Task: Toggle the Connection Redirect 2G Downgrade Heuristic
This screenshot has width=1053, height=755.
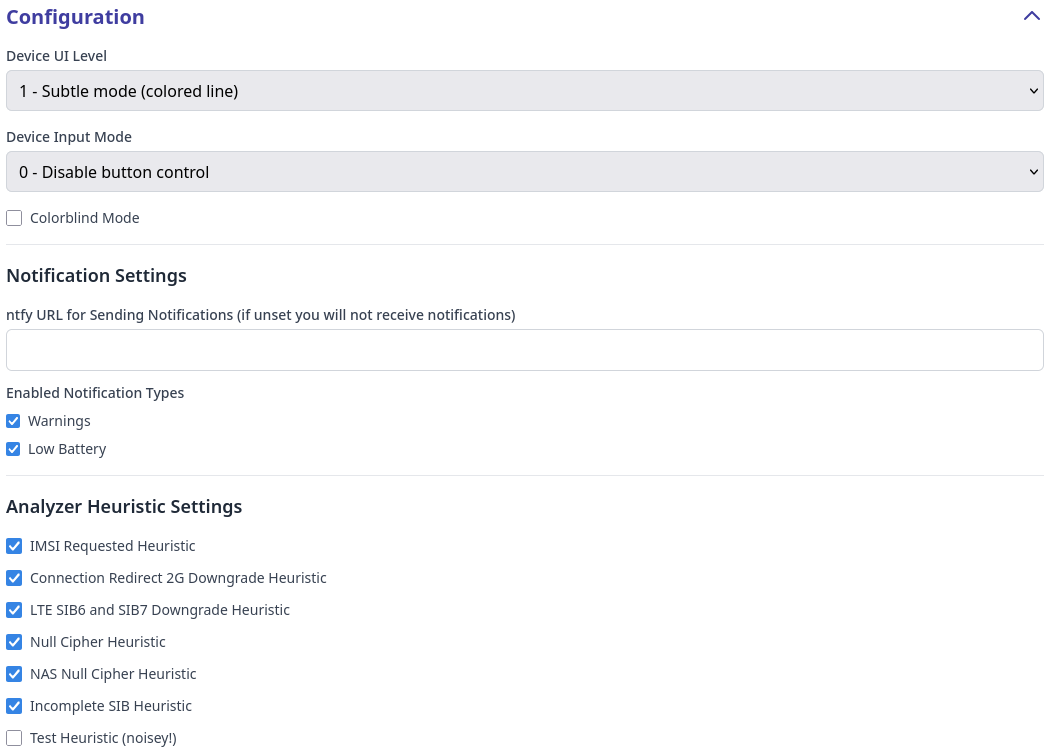Action: (x=14, y=577)
